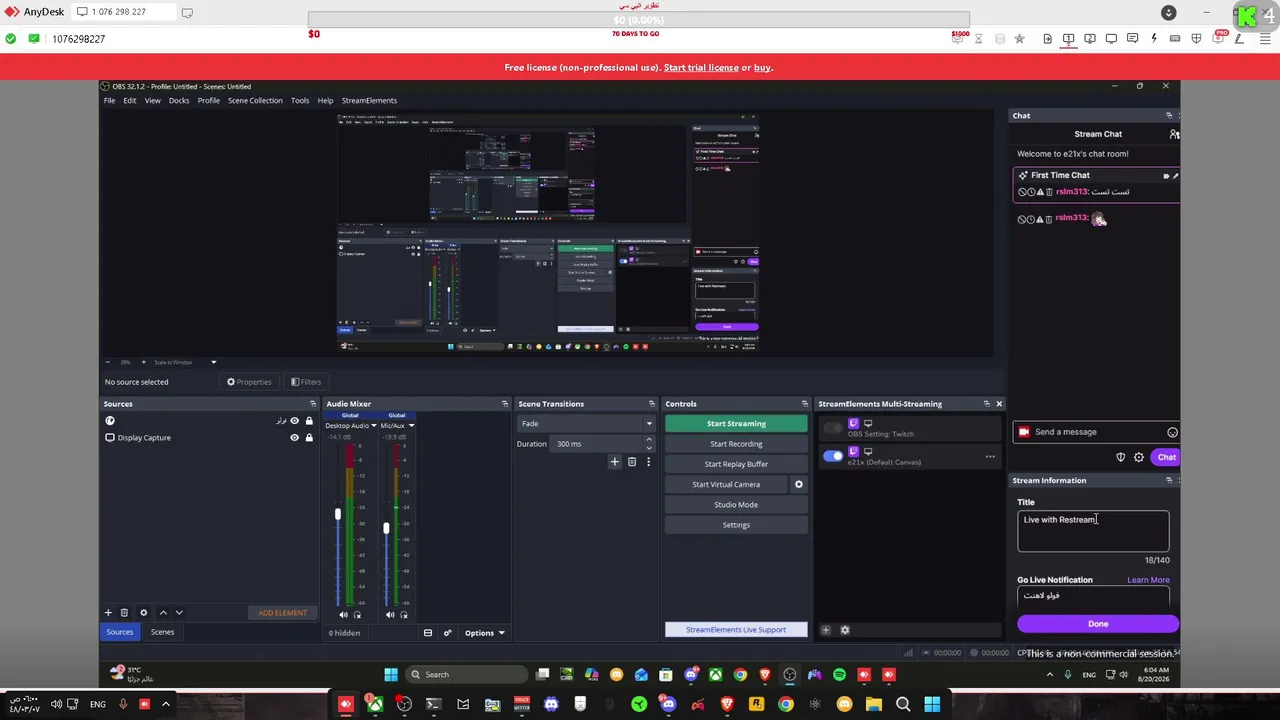Toggle visibility of the top Arabic-named source
1280x720 pixels.
tap(294, 421)
